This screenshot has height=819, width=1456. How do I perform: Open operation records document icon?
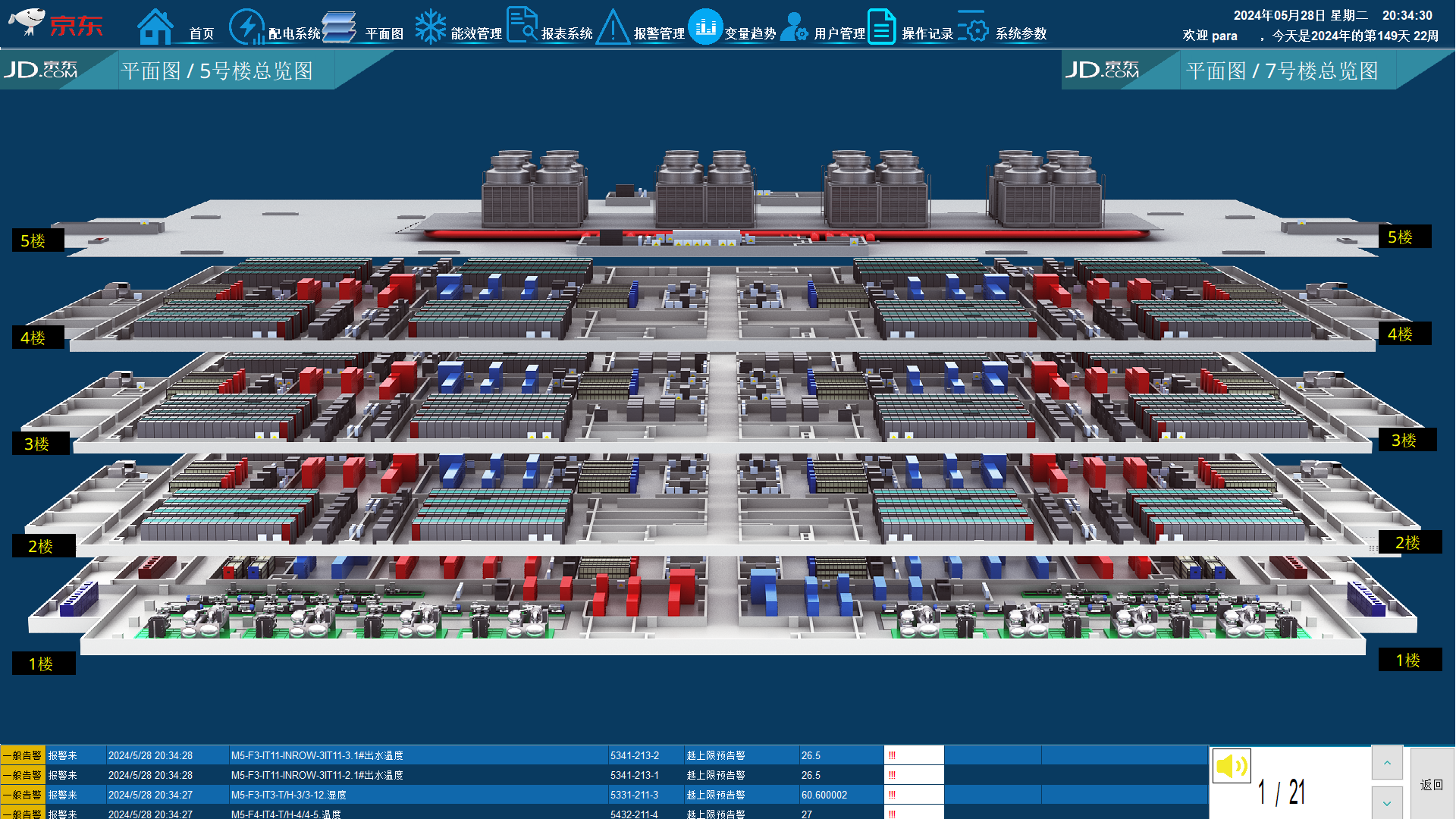(881, 27)
